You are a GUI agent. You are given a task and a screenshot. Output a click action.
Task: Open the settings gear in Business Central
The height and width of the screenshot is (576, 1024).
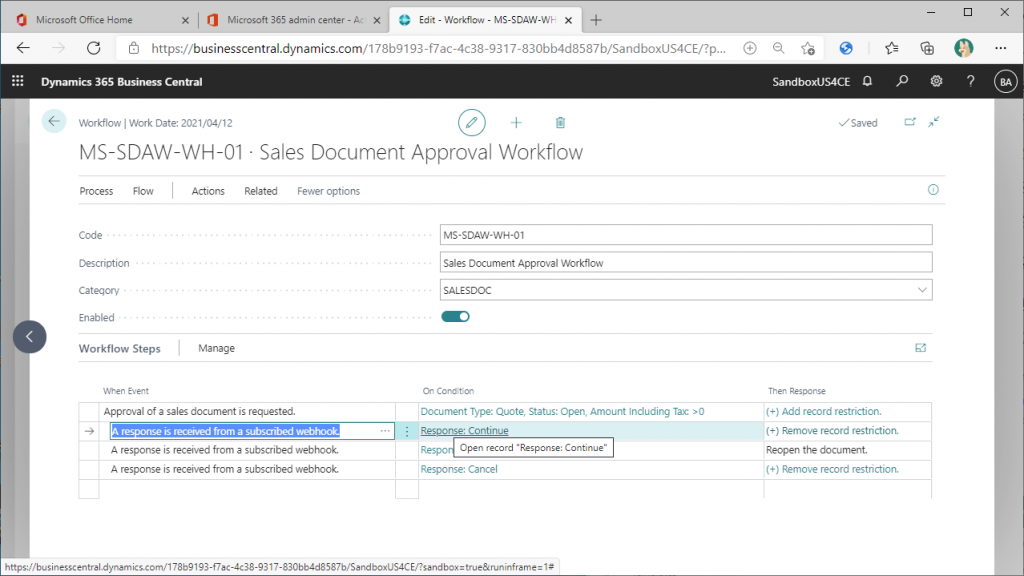[936, 81]
